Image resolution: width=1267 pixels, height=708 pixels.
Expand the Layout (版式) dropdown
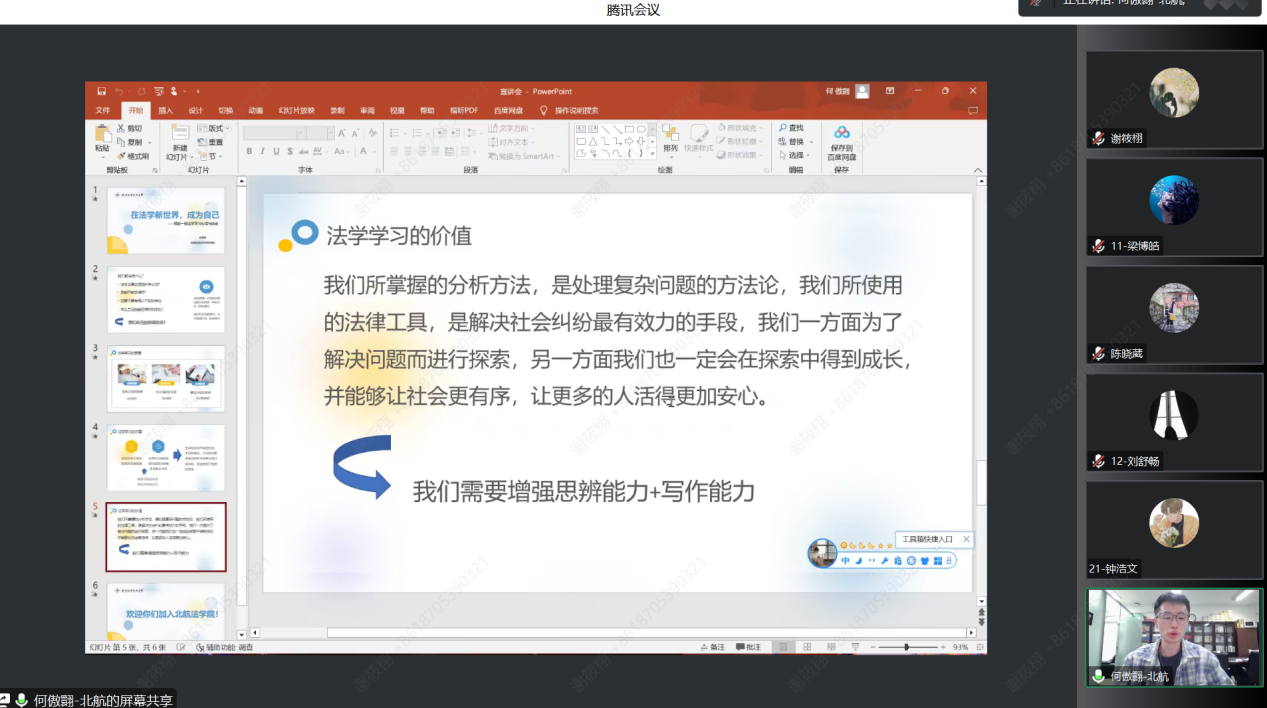(213, 128)
